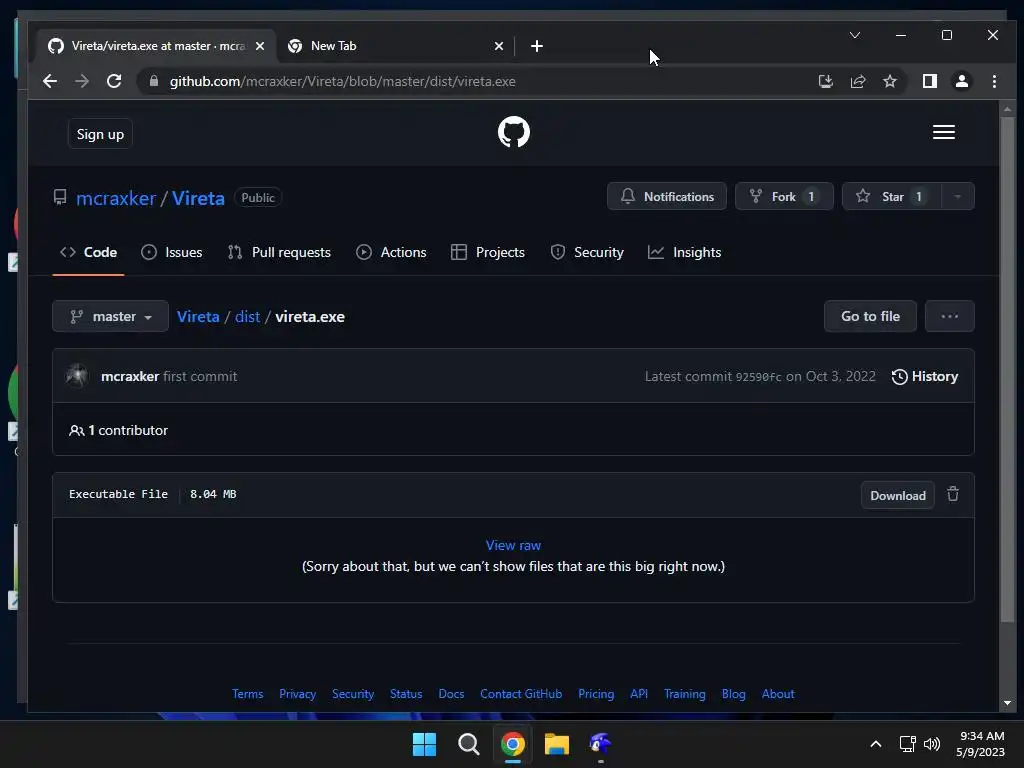Open the three-dot more file options
1024x768 pixels.
[x=950, y=316]
